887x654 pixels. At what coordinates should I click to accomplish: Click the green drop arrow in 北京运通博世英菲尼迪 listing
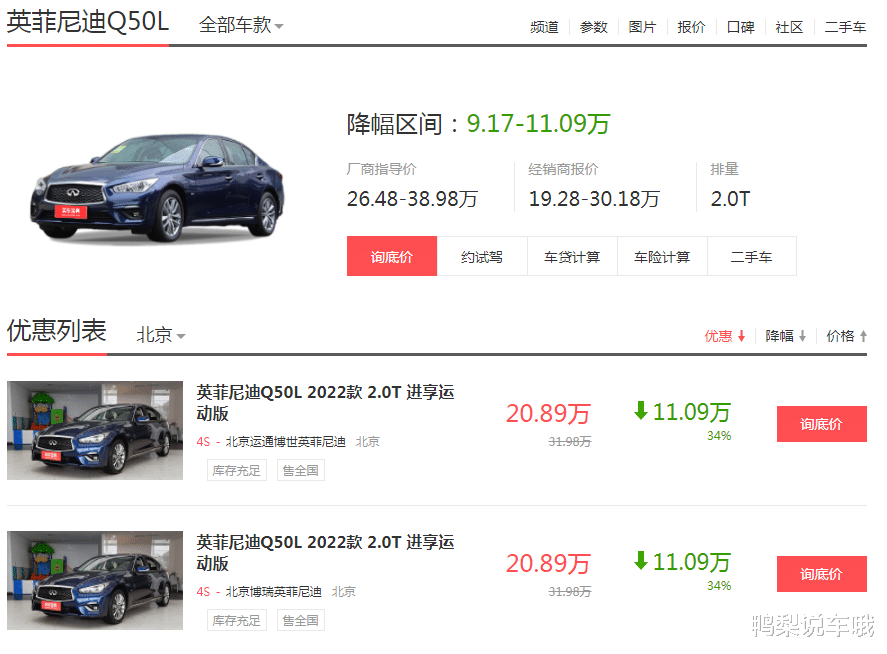641,411
